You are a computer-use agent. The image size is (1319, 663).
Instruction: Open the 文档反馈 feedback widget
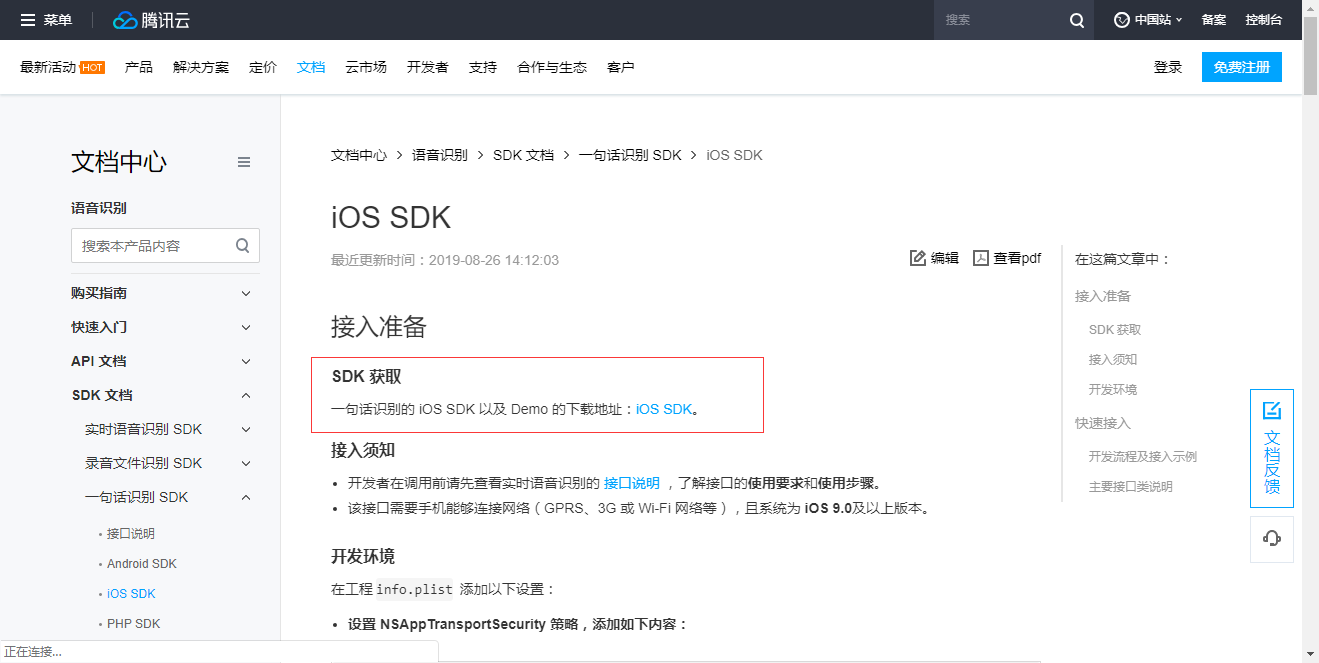pyautogui.click(x=1272, y=448)
